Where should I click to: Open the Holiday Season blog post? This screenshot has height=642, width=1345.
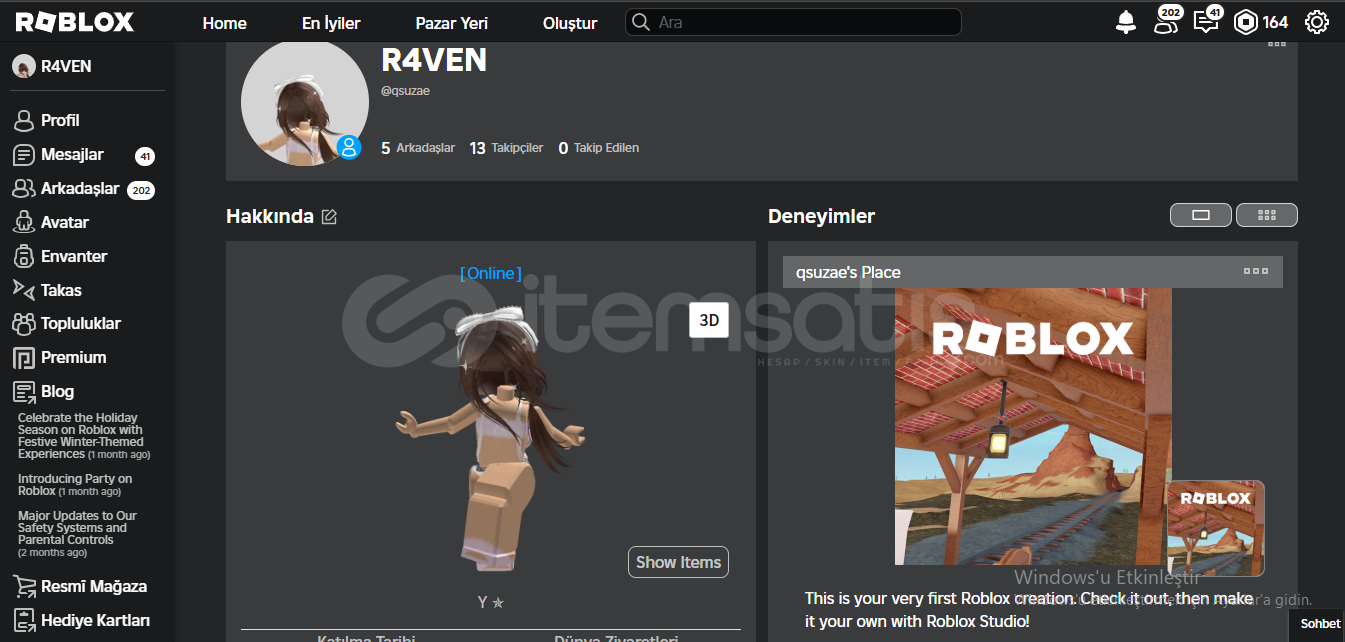coord(83,436)
